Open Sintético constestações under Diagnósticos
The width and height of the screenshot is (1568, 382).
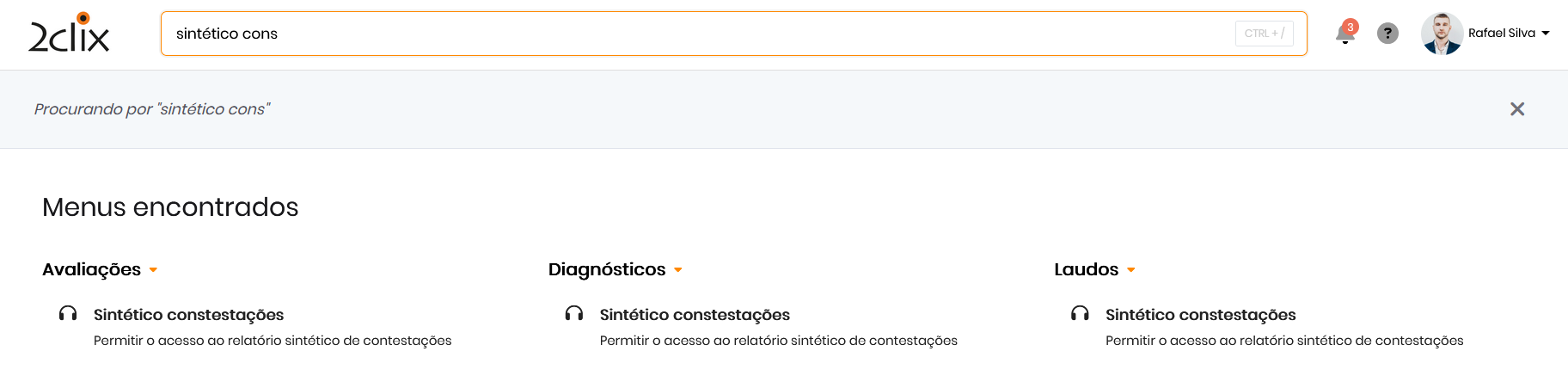pos(695,315)
